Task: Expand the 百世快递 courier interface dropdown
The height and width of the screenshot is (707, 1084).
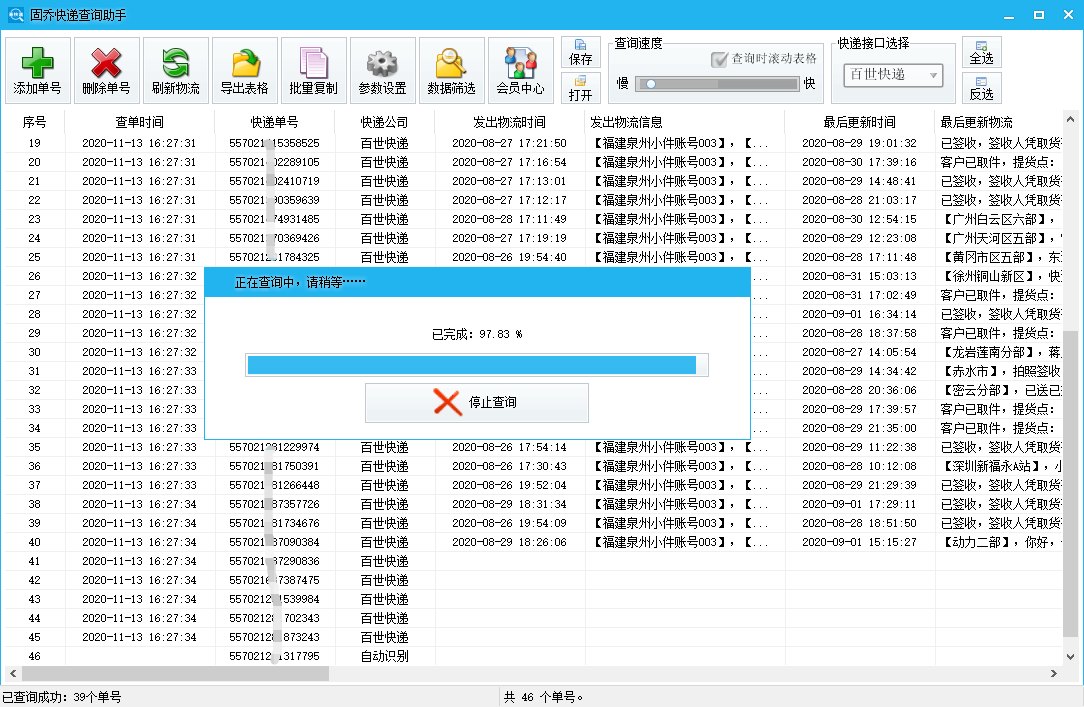Action: point(934,75)
